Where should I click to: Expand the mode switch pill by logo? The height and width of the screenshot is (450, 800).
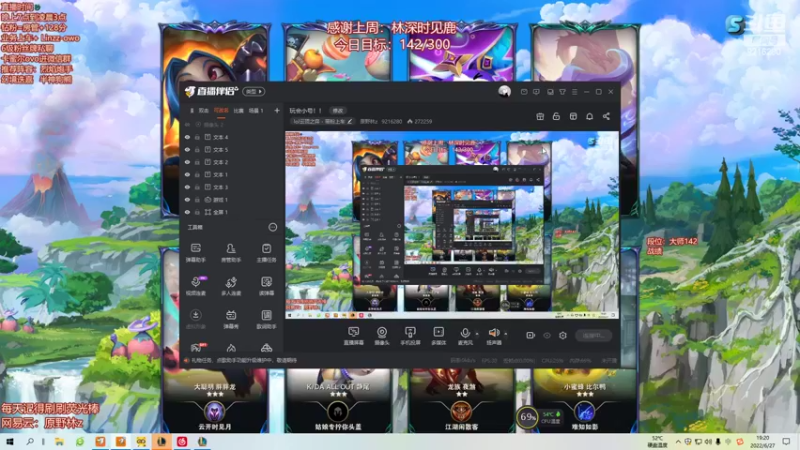pos(254,92)
